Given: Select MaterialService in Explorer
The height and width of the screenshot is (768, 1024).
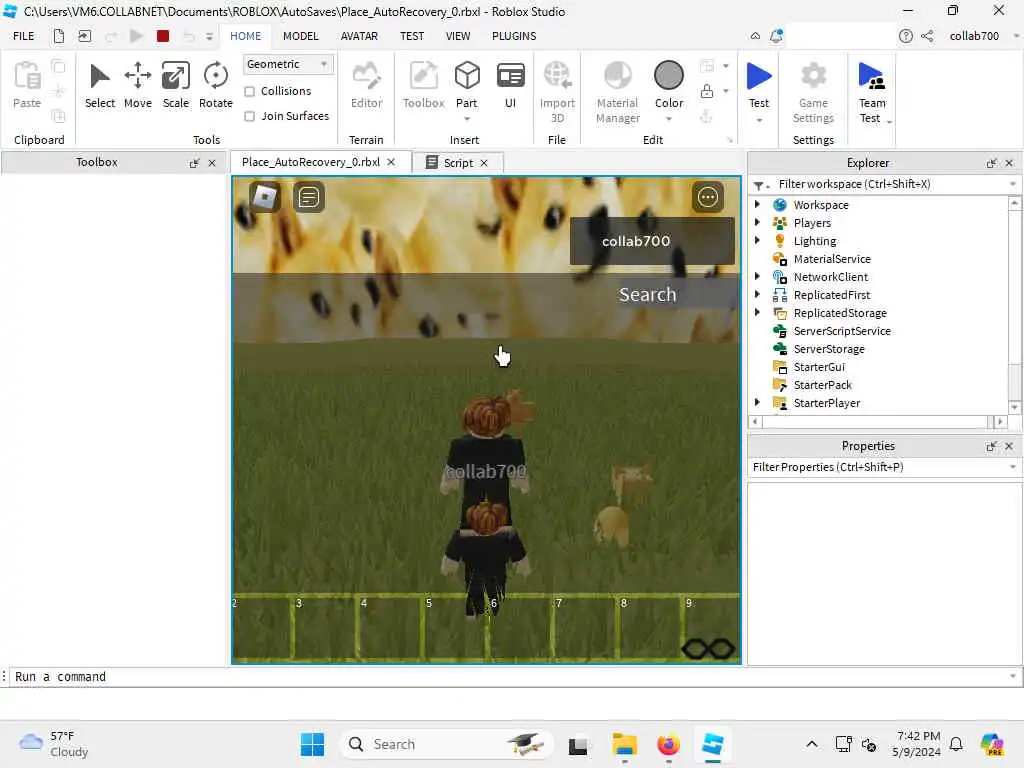Looking at the screenshot, I should point(832,259).
